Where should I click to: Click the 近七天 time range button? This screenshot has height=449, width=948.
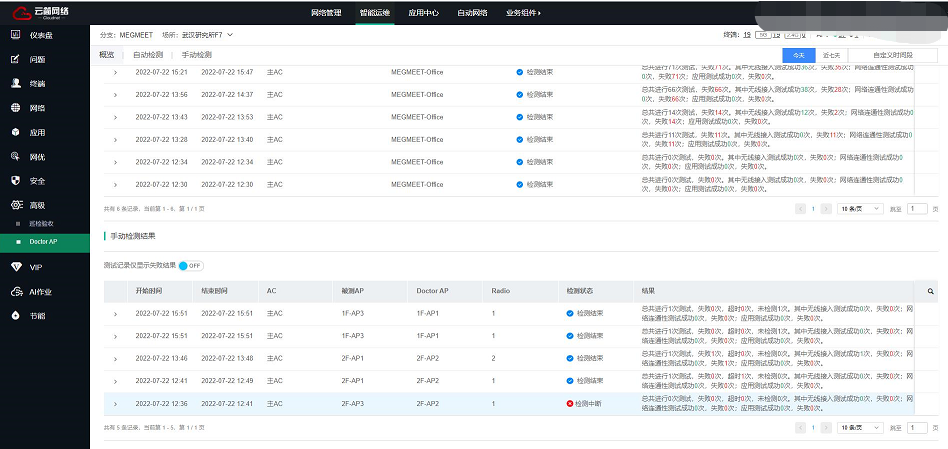831,55
